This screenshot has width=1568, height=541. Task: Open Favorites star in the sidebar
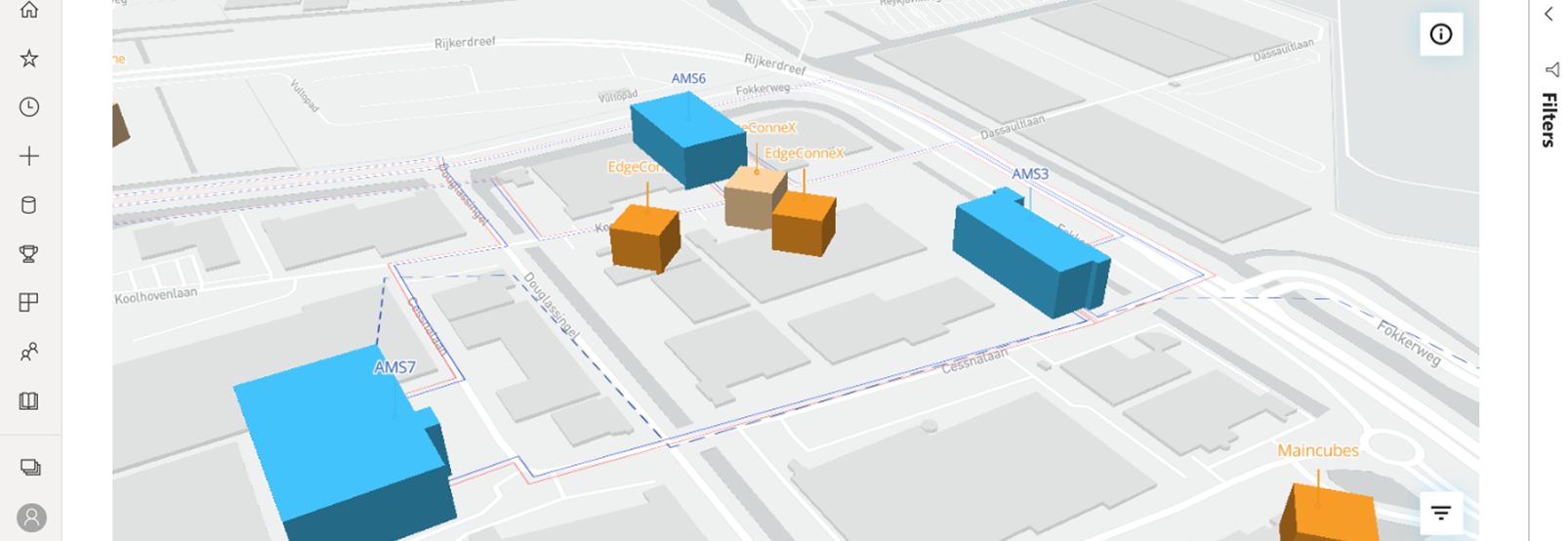(x=29, y=59)
